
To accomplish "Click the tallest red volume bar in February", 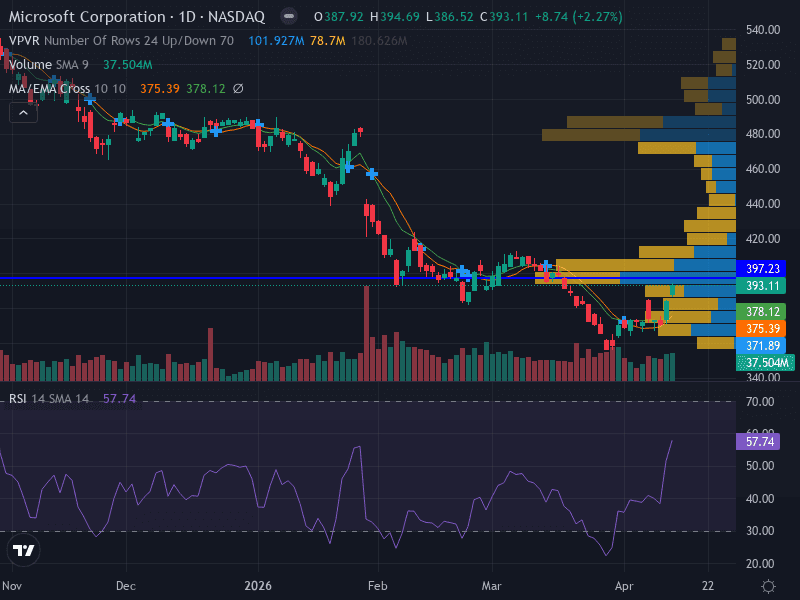I will 366,334.
